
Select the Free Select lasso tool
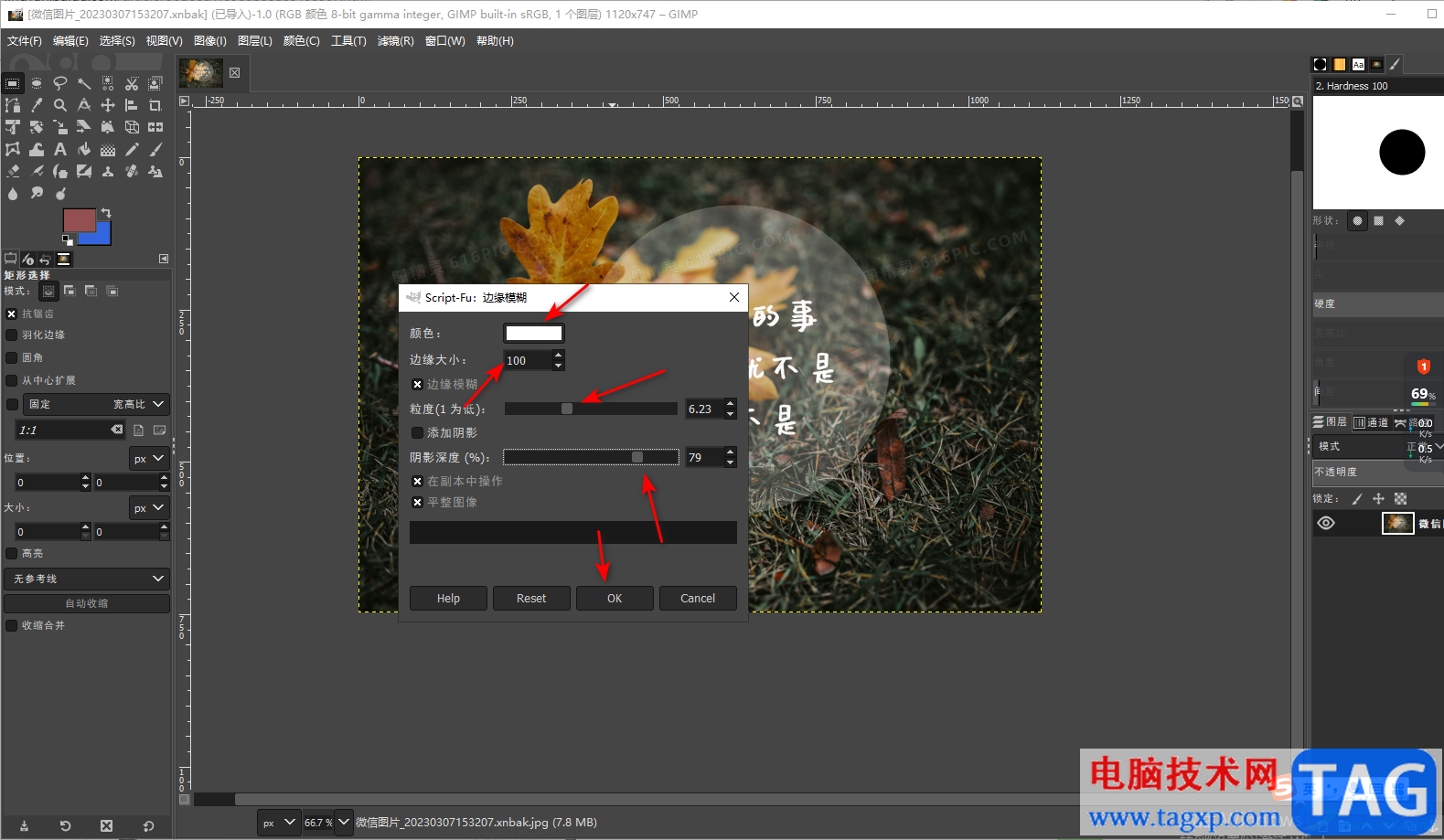(60, 83)
